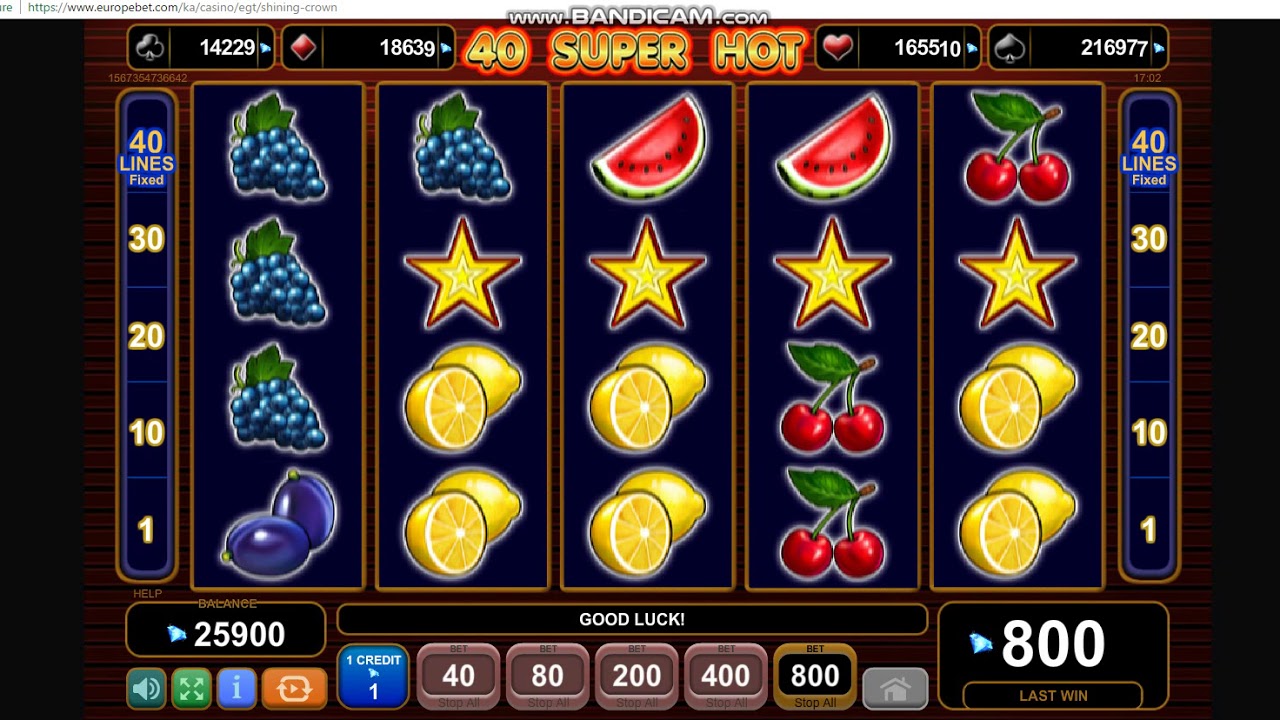Choose the 400 bet button

coord(725,677)
